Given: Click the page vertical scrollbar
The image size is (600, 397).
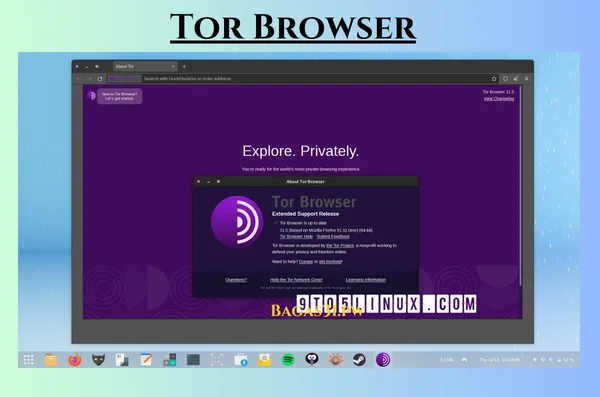Looking at the screenshot, I should [x=520, y=186].
